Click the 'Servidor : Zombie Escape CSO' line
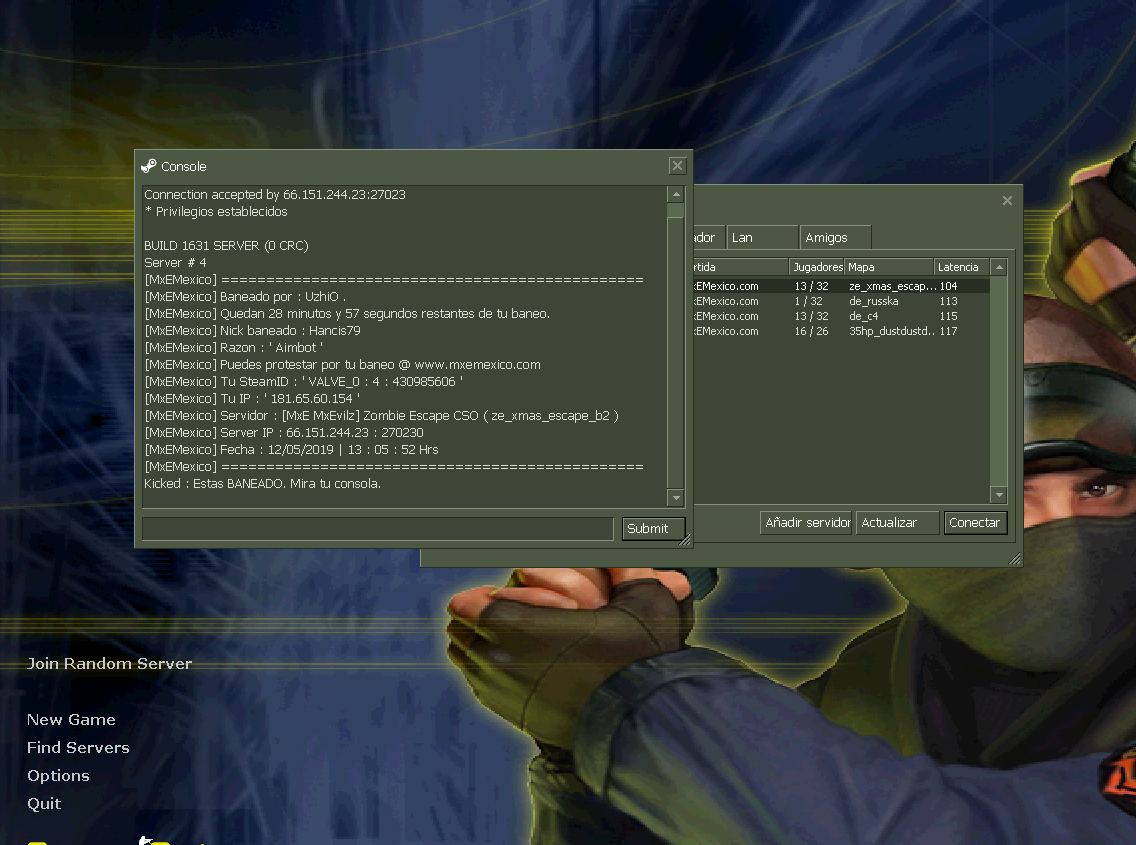The image size is (1136, 845). 382,416
